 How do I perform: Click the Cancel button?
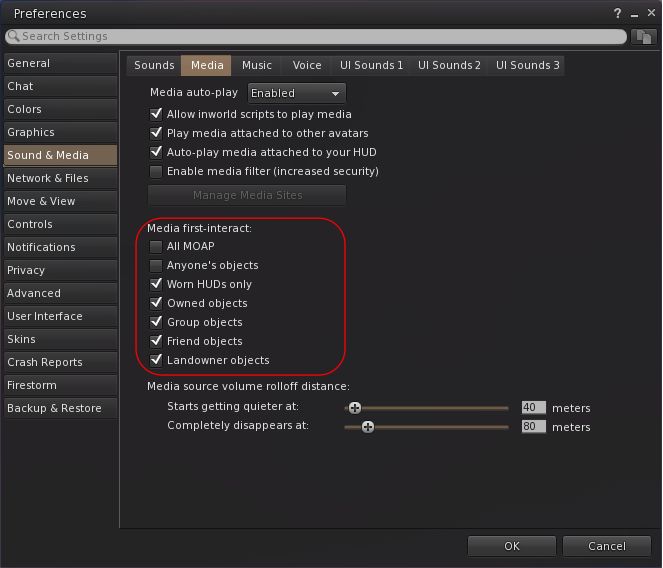[x=607, y=546]
